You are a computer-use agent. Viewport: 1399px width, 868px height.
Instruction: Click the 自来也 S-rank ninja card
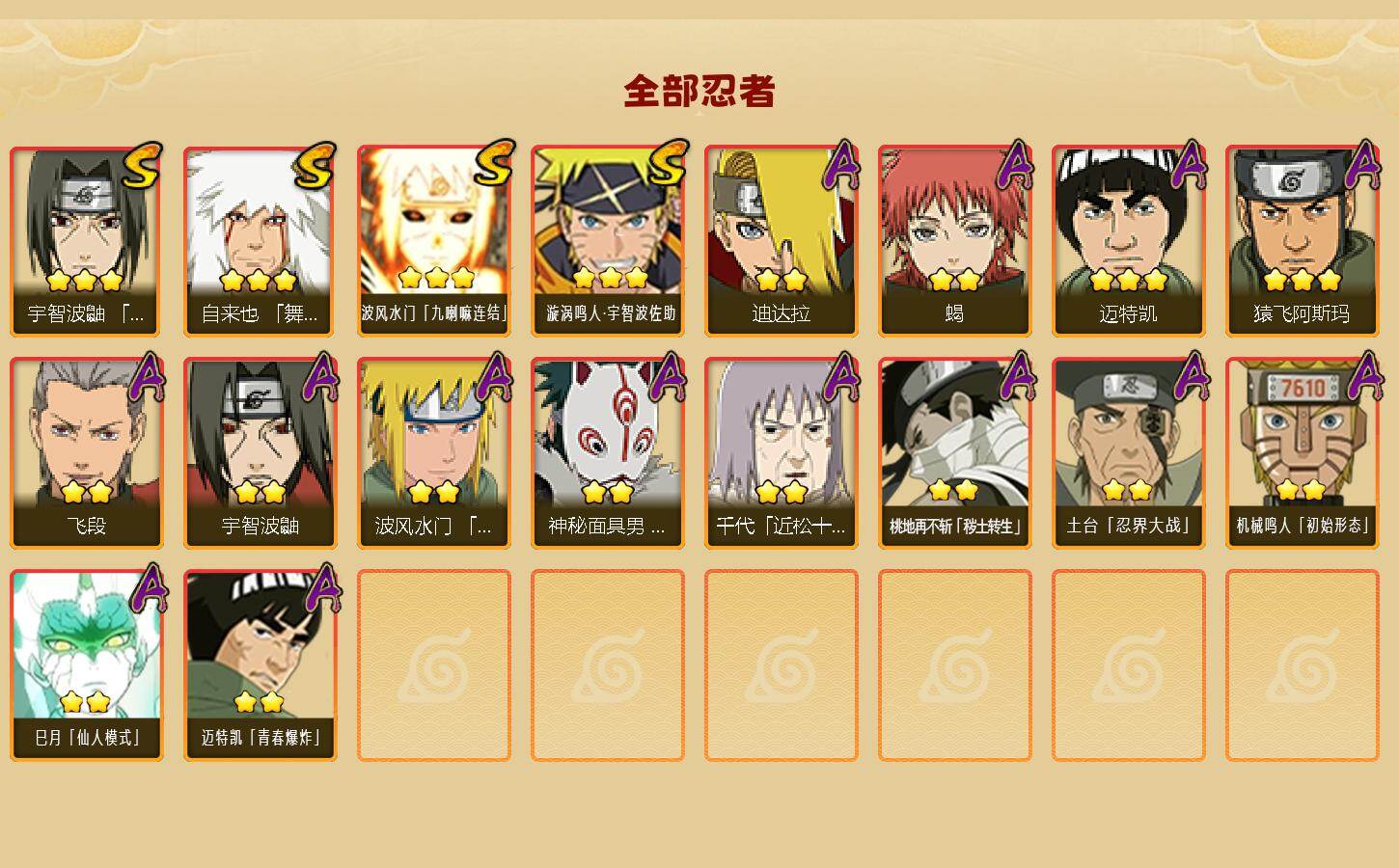pyautogui.click(x=261, y=241)
